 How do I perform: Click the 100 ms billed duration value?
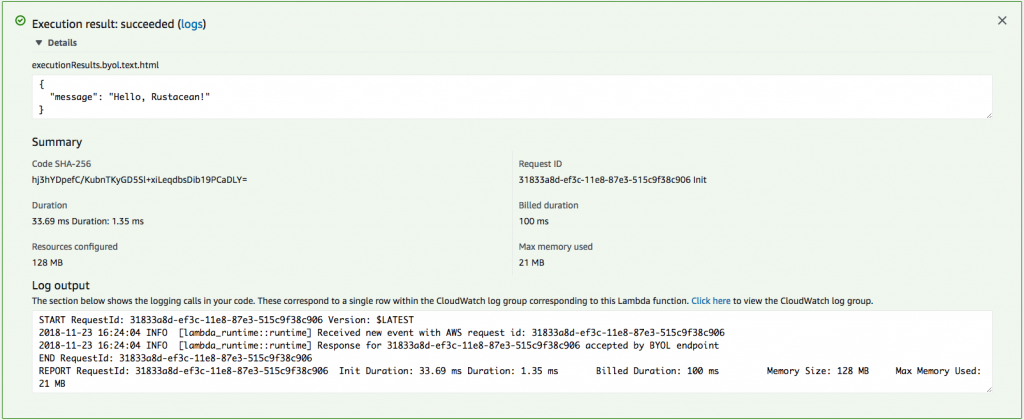[x=534, y=221]
